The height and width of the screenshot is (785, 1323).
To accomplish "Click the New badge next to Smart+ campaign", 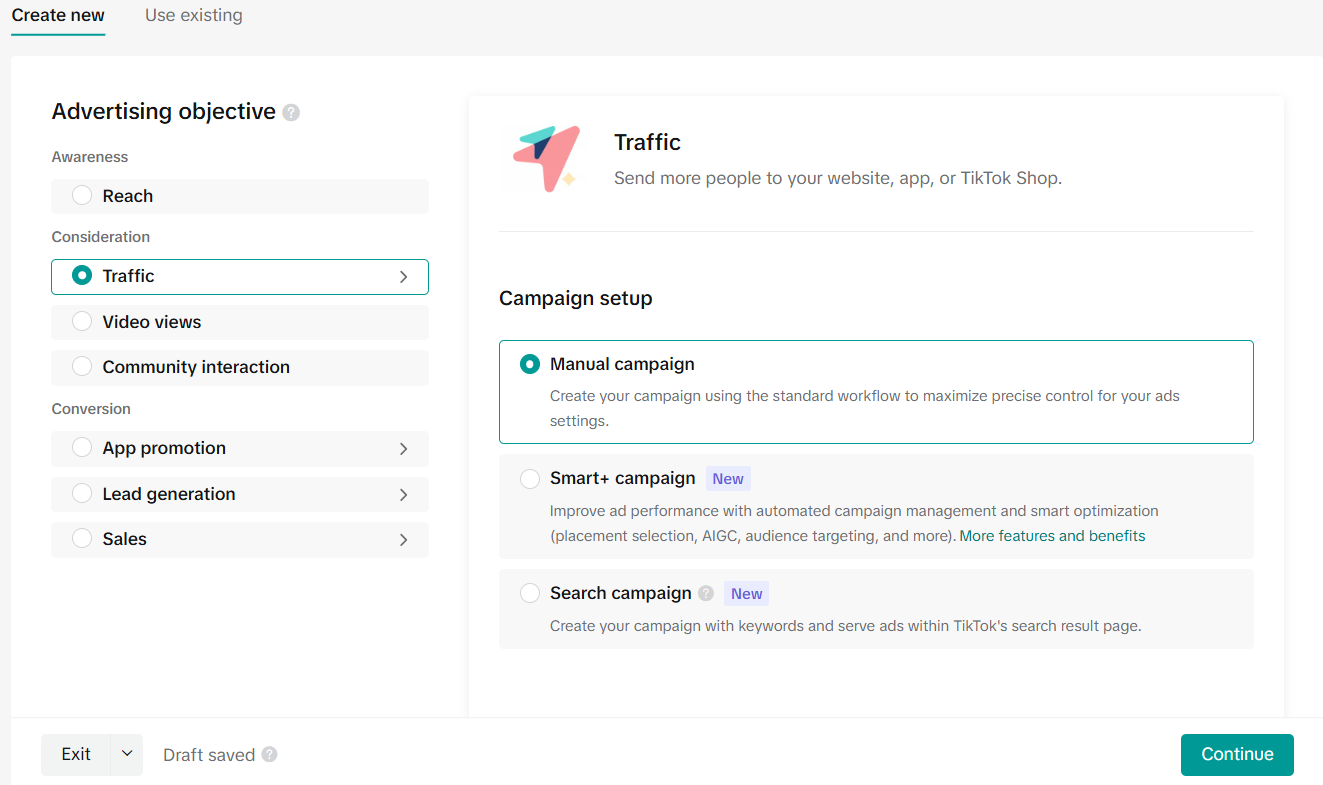I will coord(727,479).
